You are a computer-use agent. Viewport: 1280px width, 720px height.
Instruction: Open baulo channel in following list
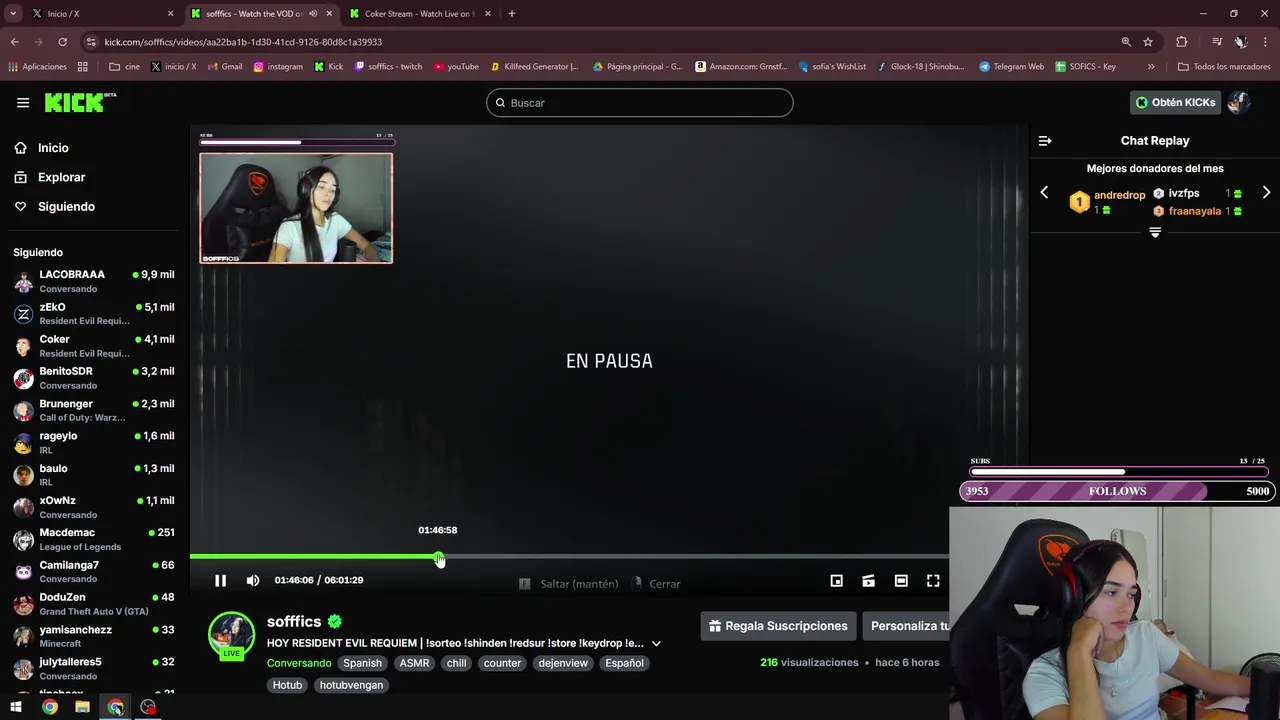point(94,475)
